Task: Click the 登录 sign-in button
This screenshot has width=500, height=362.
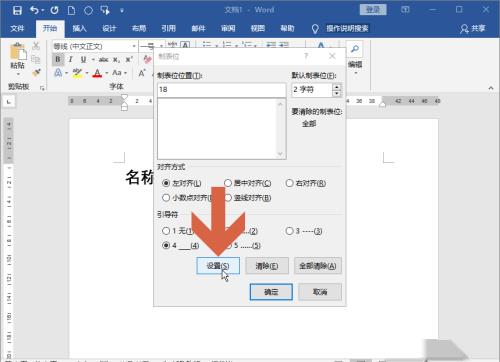Action: click(x=373, y=10)
